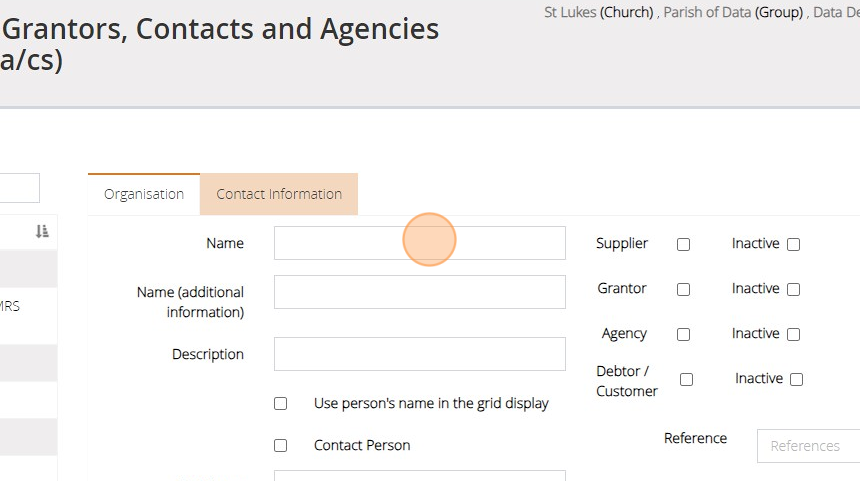
Task: Check the Inactive box beside Supplier
Action: 793,244
